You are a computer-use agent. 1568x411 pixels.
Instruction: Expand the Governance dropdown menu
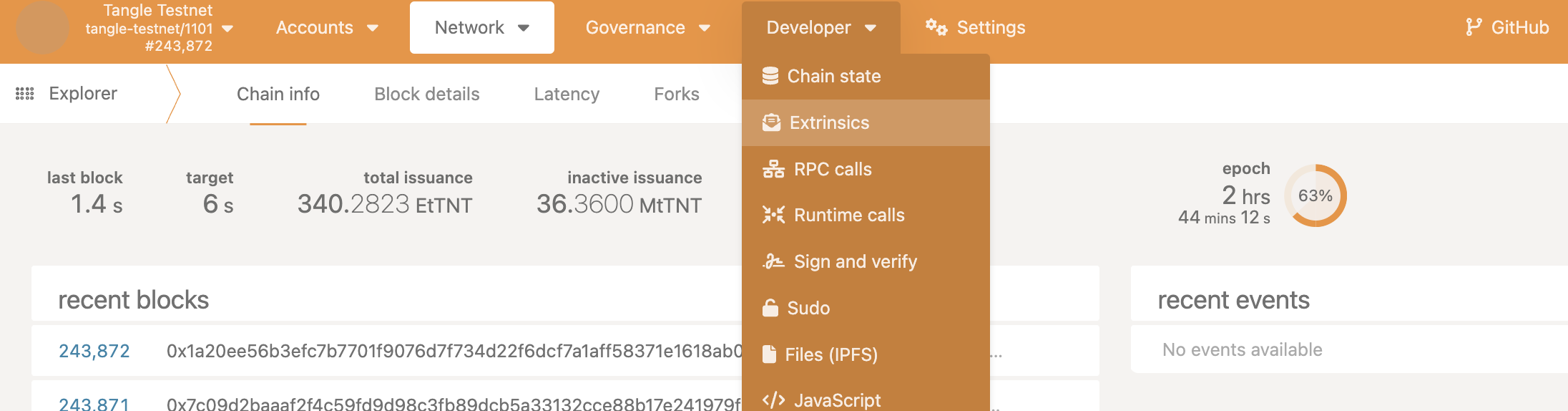647,27
